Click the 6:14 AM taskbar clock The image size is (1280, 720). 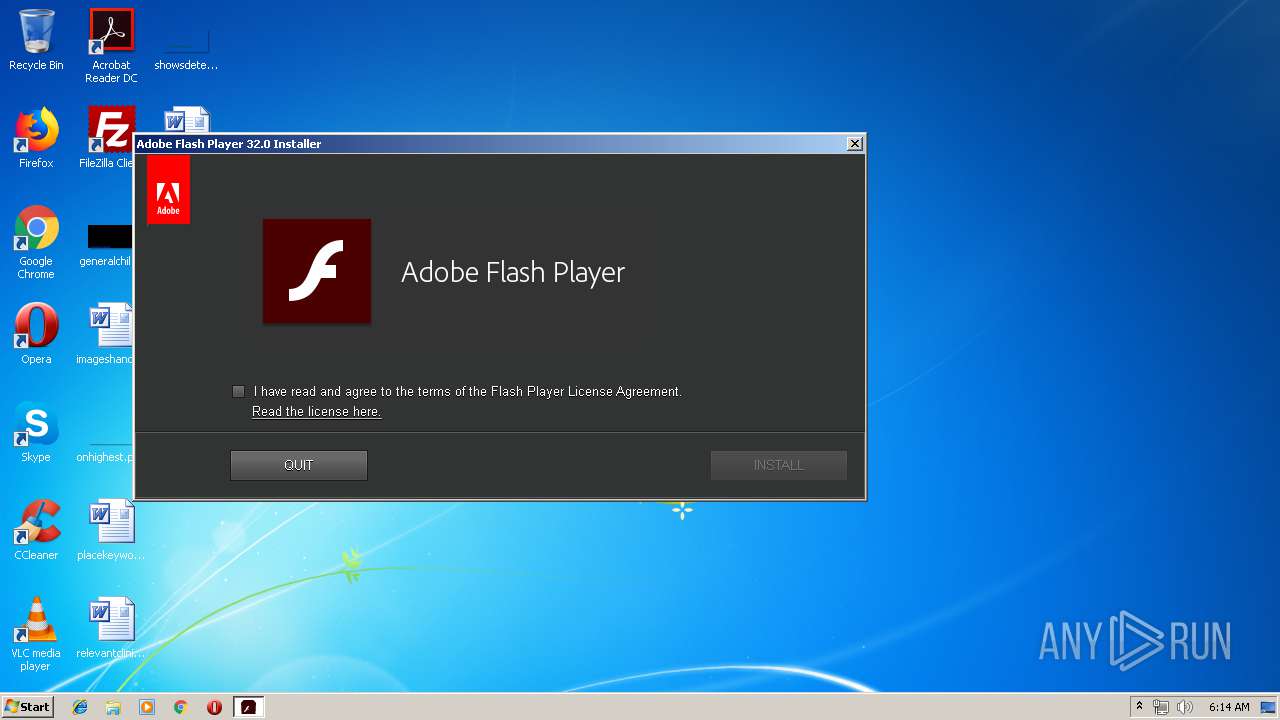(x=1229, y=707)
